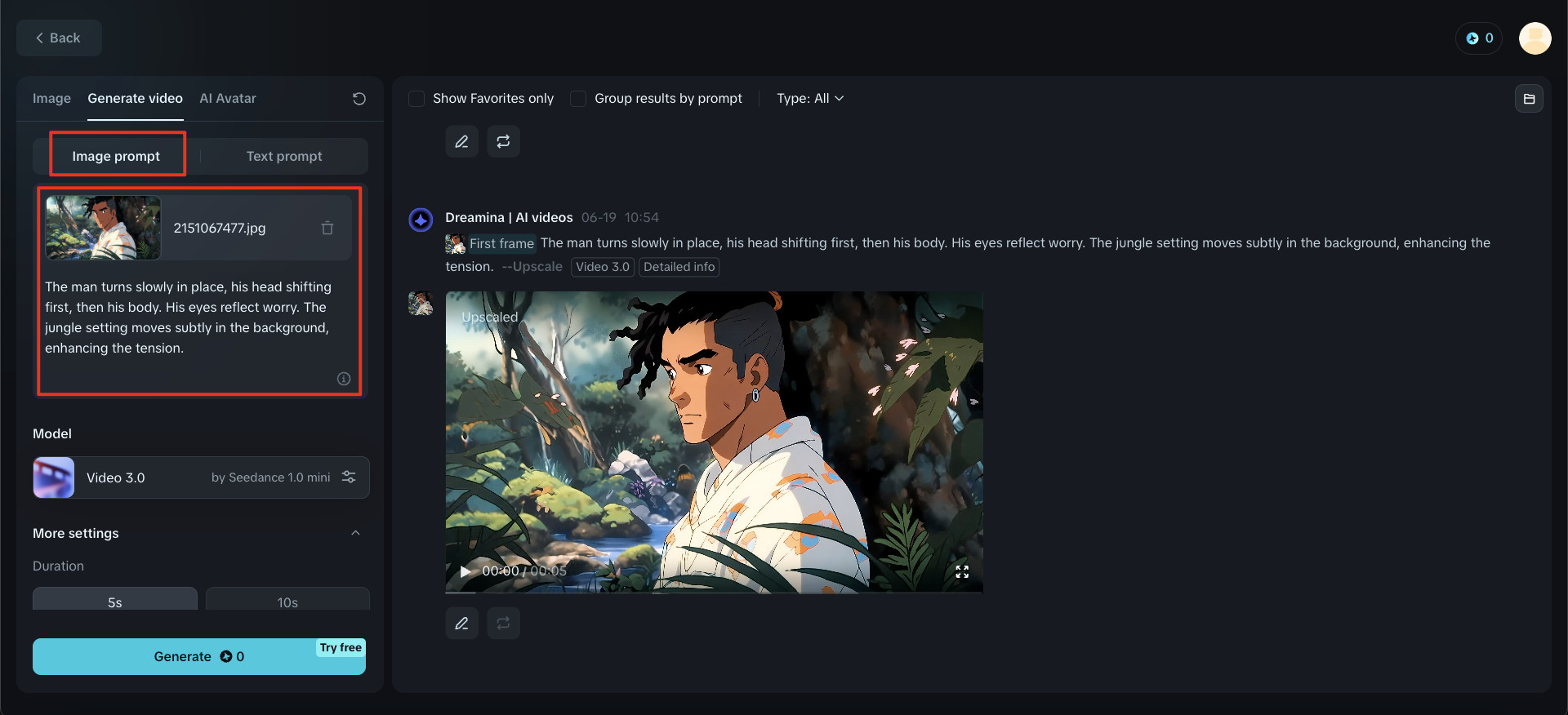This screenshot has height=715, width=1568.
Task: Play the generated video
Action: coord(465,571)
